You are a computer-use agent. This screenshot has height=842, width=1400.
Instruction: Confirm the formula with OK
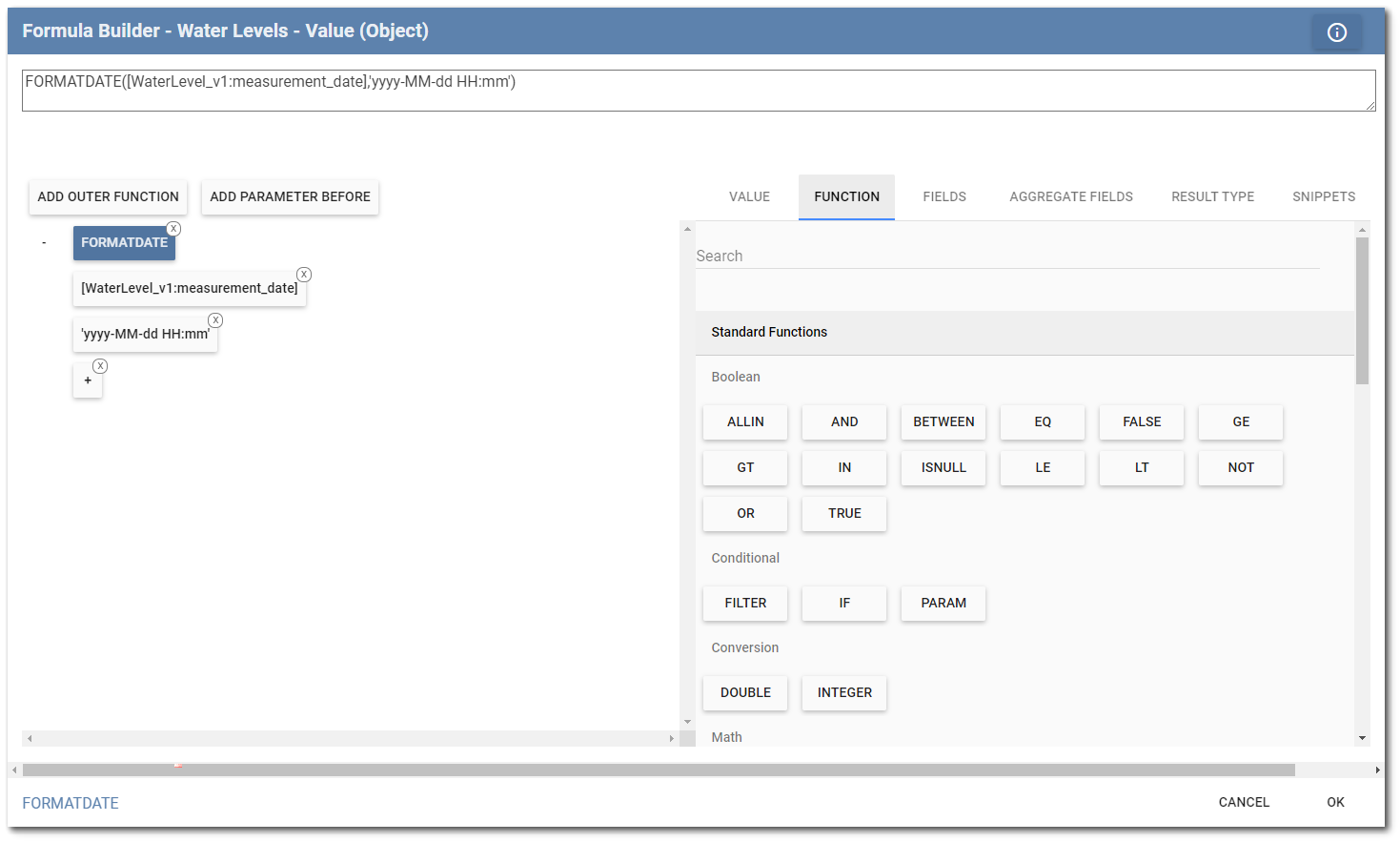[x=1334, y=802]
